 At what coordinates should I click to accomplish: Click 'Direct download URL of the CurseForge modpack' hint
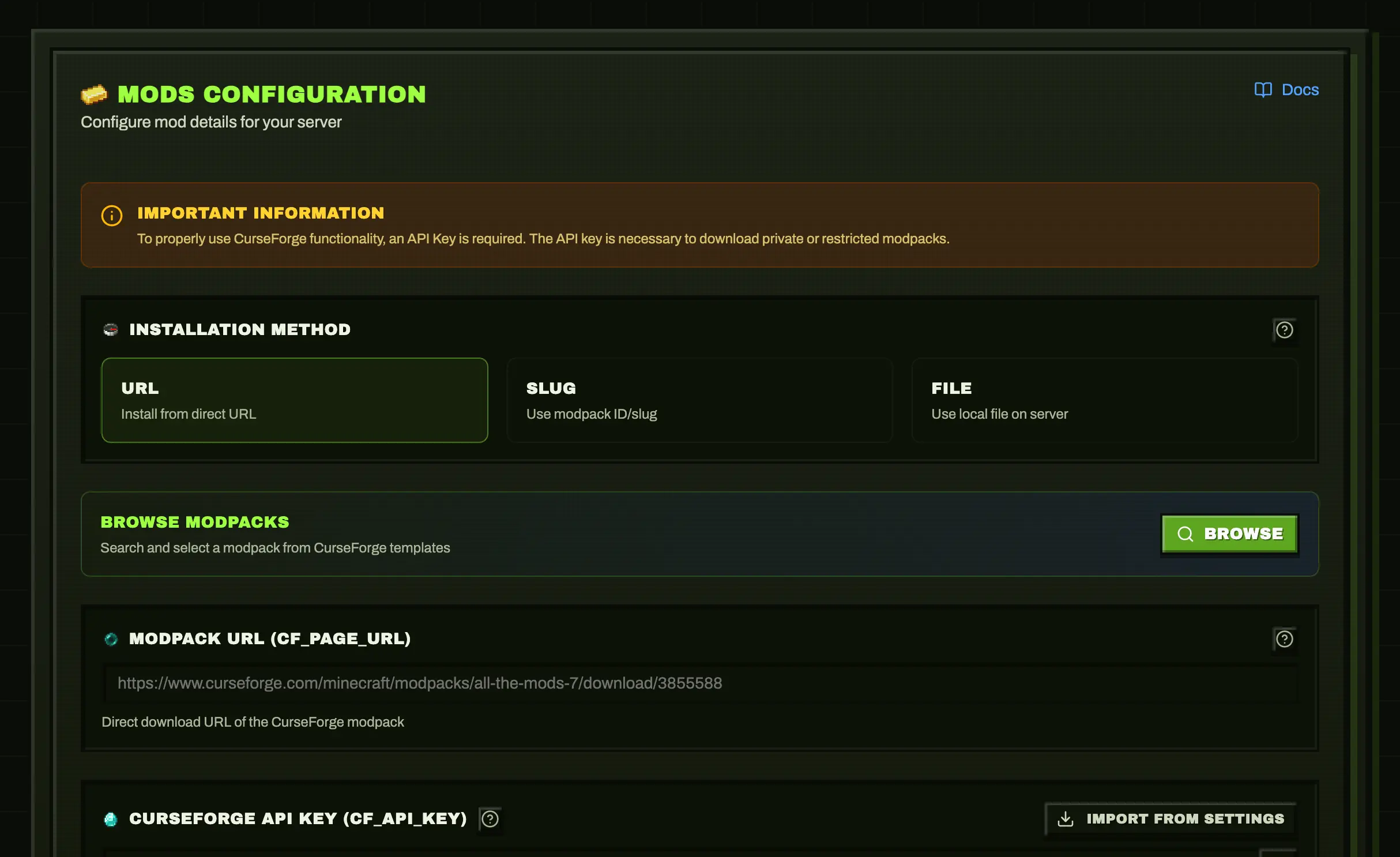[253, 722]
